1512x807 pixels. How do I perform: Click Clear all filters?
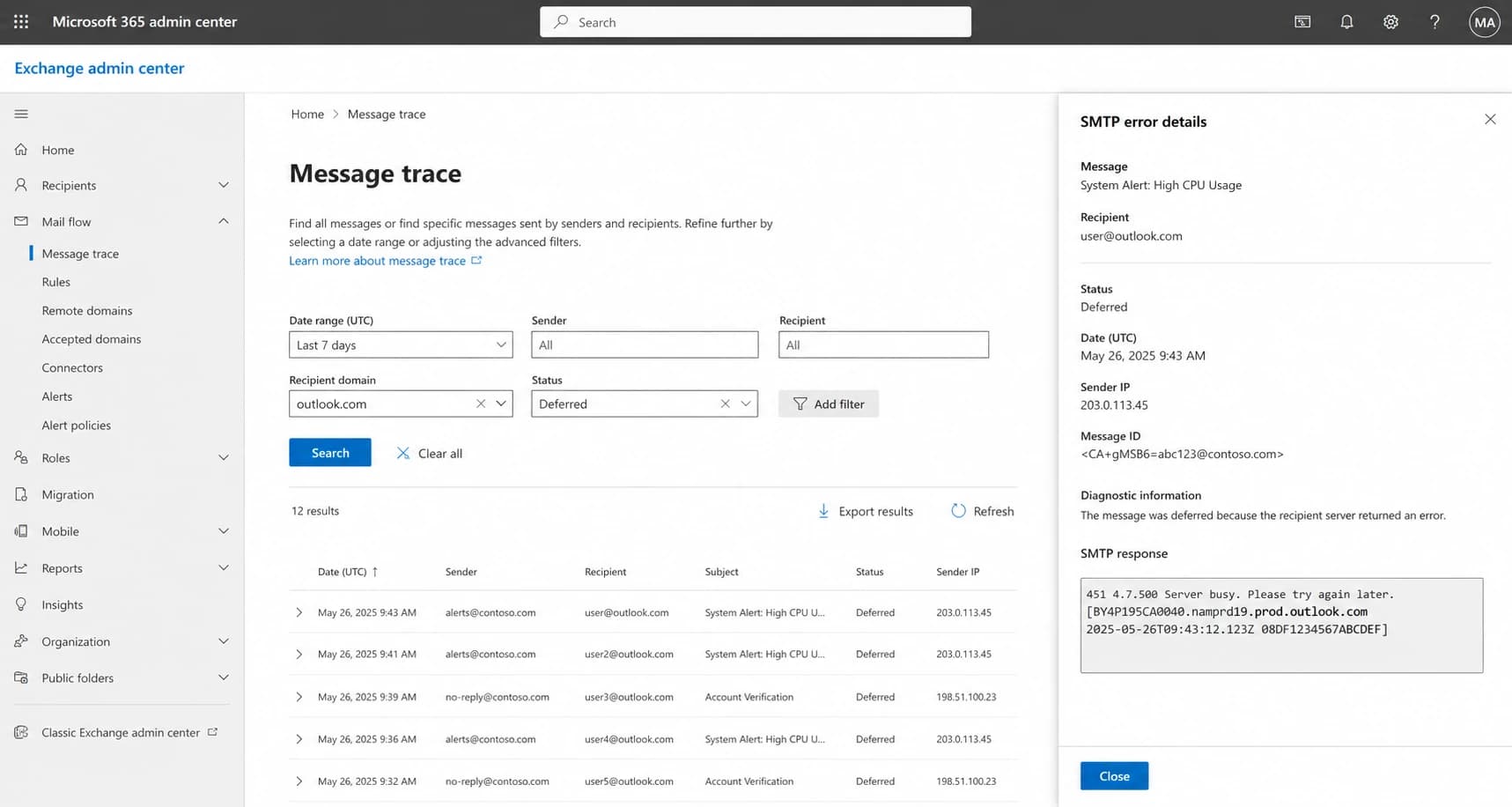click(430, 453)
